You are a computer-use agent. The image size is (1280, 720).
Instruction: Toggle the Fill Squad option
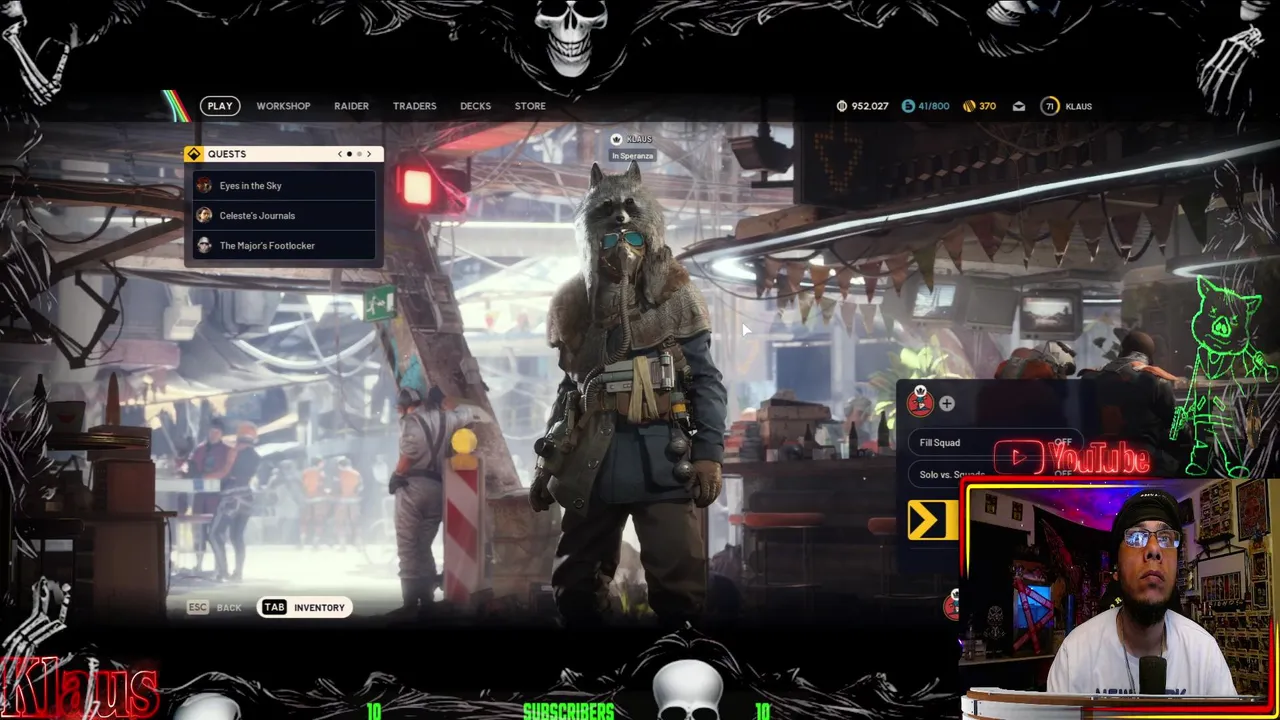[994, 443]
